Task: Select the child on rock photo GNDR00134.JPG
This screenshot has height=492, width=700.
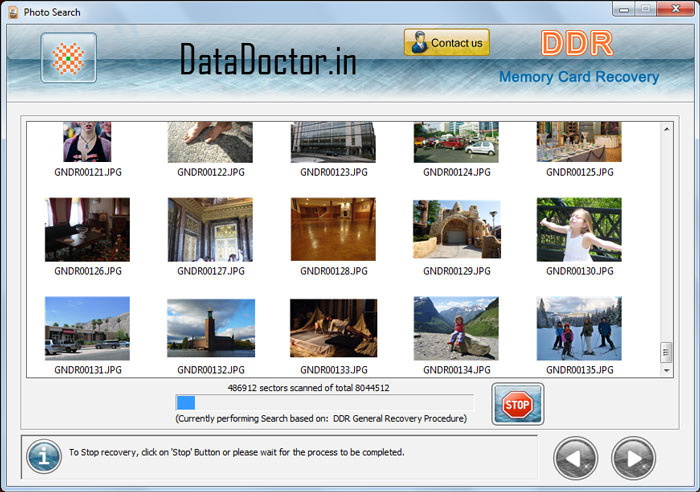Action: [x=456, y=328]
